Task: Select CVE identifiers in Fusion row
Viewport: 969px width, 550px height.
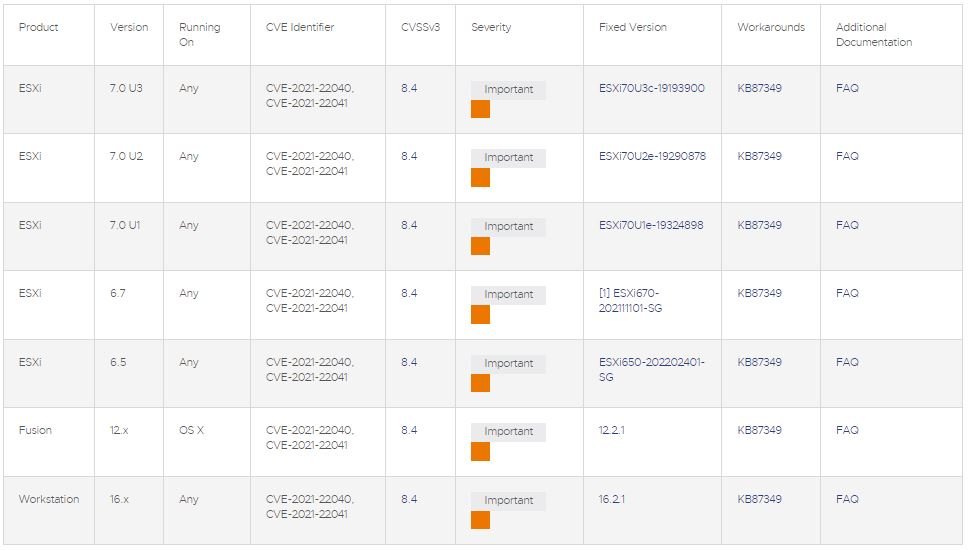Action: click(310, 438)
